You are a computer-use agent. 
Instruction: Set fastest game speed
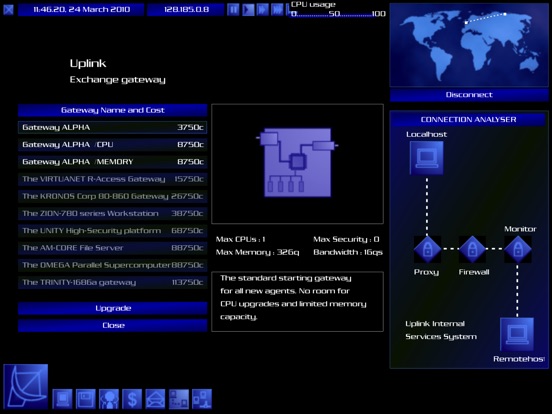[277, 10]
